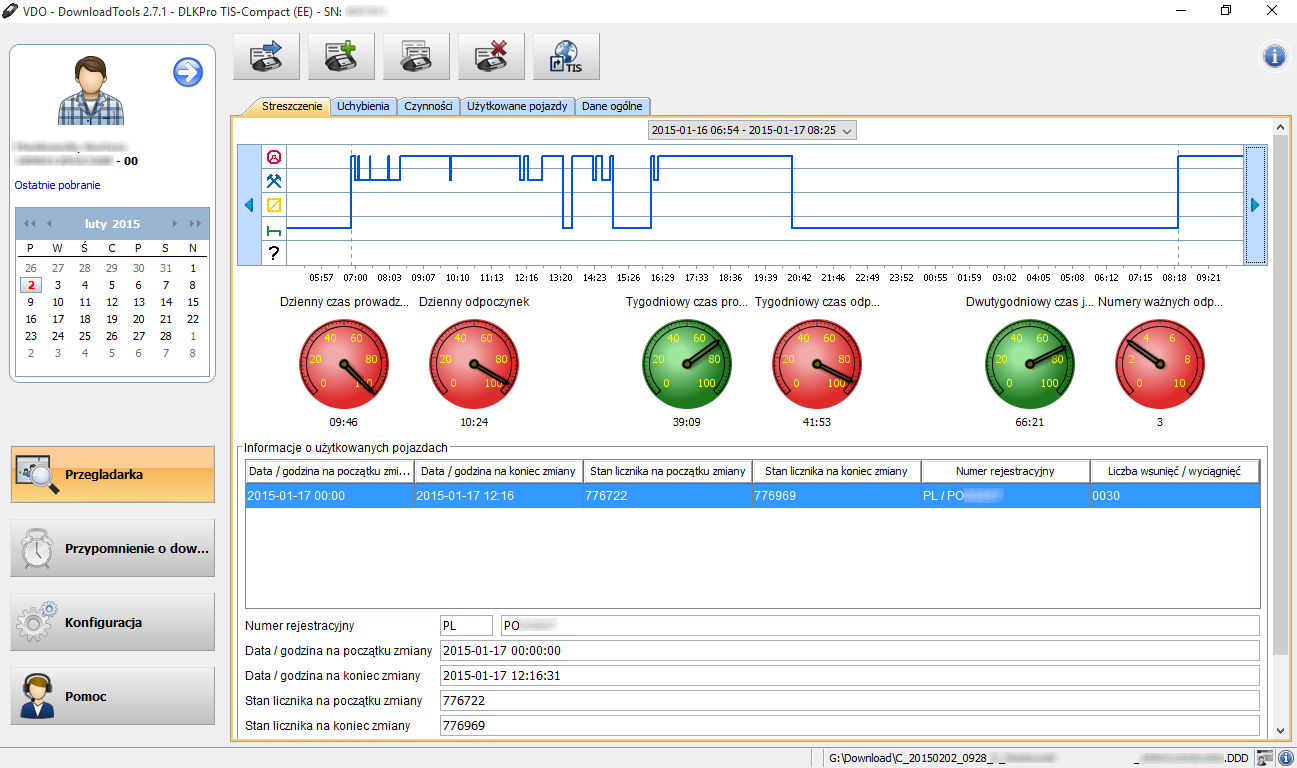Click the TIS globe toolbar button
Image resolution: width=1297 pixels, height=768 pixels.
click(566, 57)
